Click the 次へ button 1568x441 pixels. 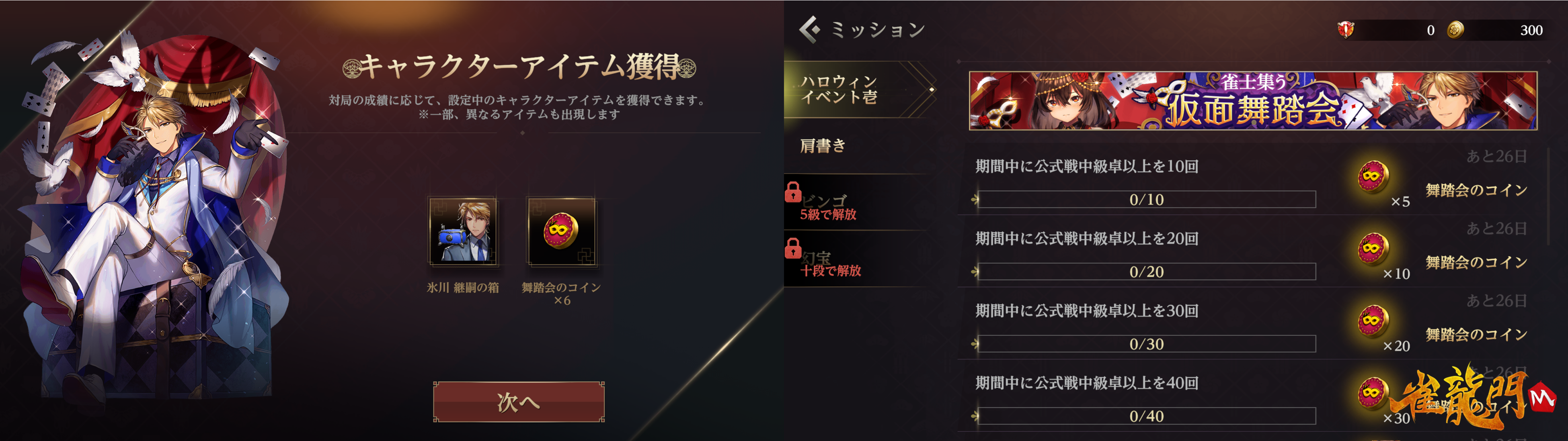pos(519,402)
